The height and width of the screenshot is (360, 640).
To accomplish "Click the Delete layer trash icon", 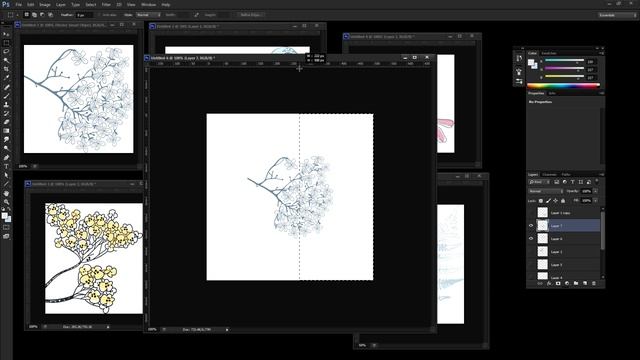I will 594,283.
